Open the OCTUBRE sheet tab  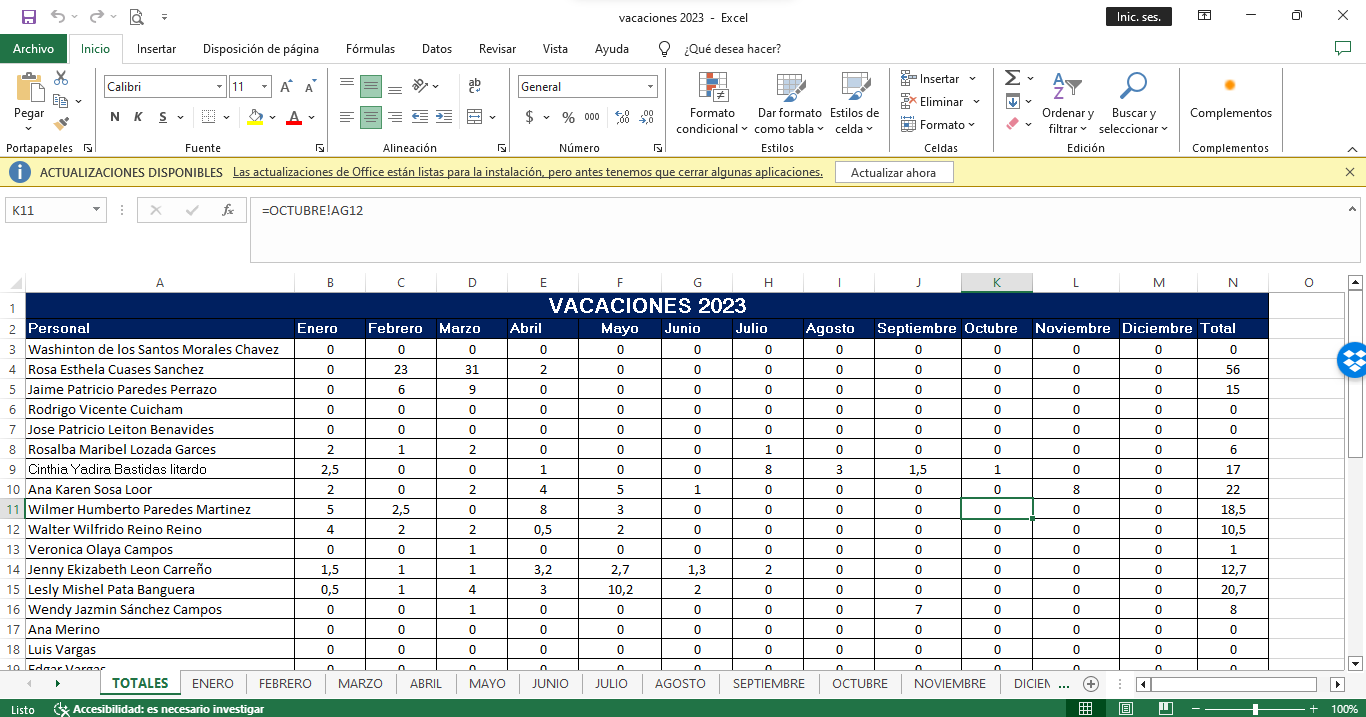[859, 684]
